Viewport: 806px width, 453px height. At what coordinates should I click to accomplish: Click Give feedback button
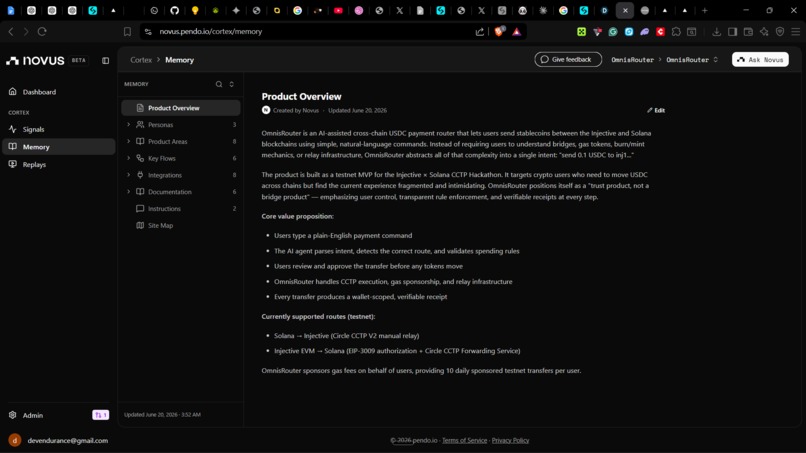click(x=568, y=60)
